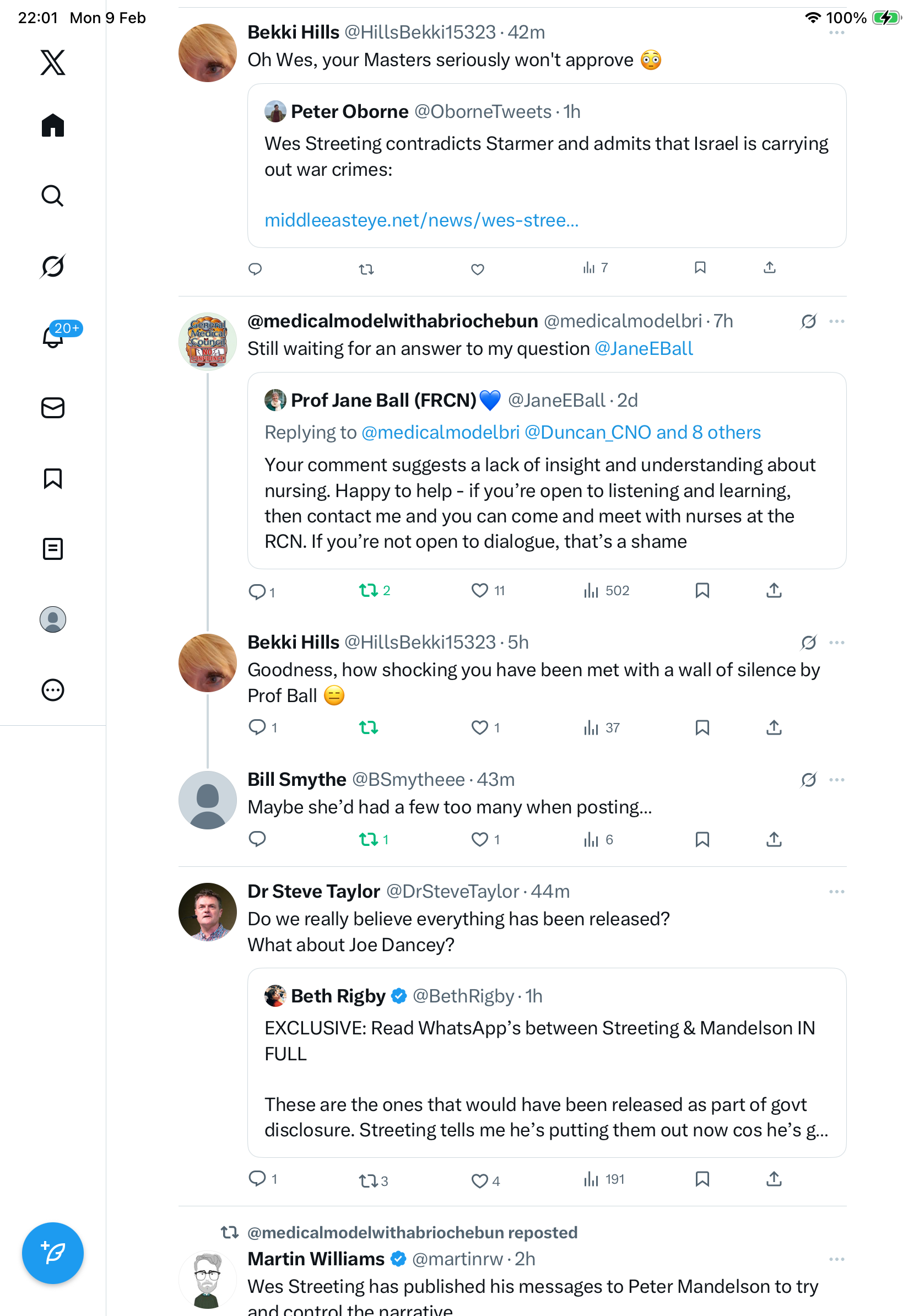Open Bookmarks in the sidebar

[53, 478]
